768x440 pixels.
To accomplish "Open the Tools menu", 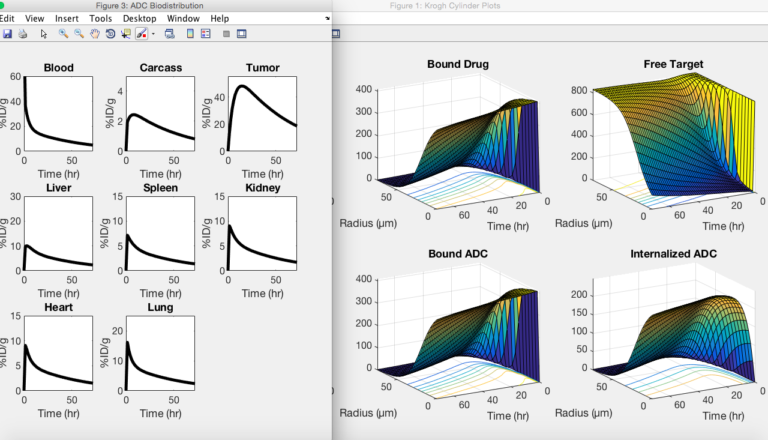I will pos(100,19).
